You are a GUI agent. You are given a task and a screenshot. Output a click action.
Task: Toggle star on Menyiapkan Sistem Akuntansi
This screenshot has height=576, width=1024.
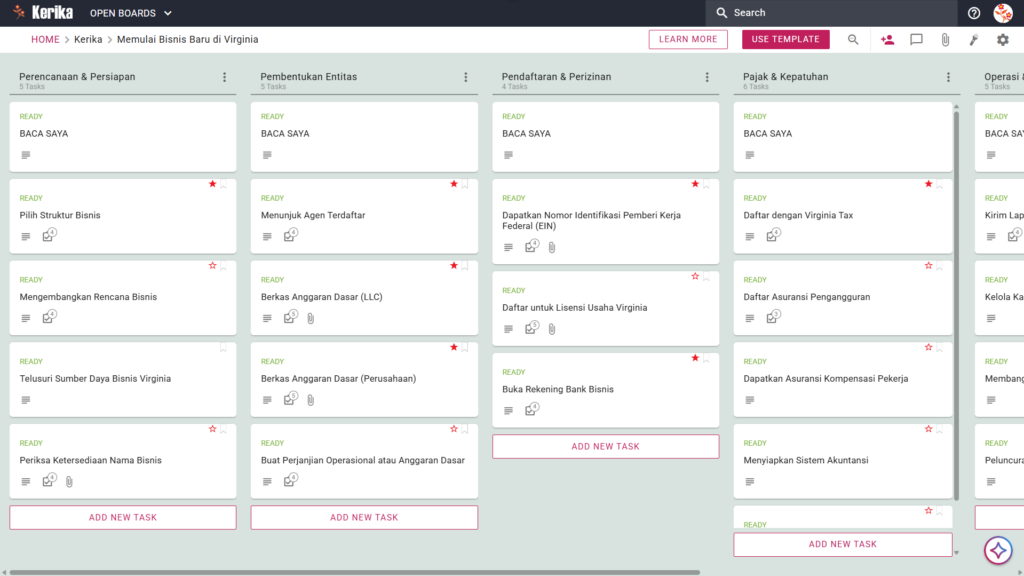point(928,429)
